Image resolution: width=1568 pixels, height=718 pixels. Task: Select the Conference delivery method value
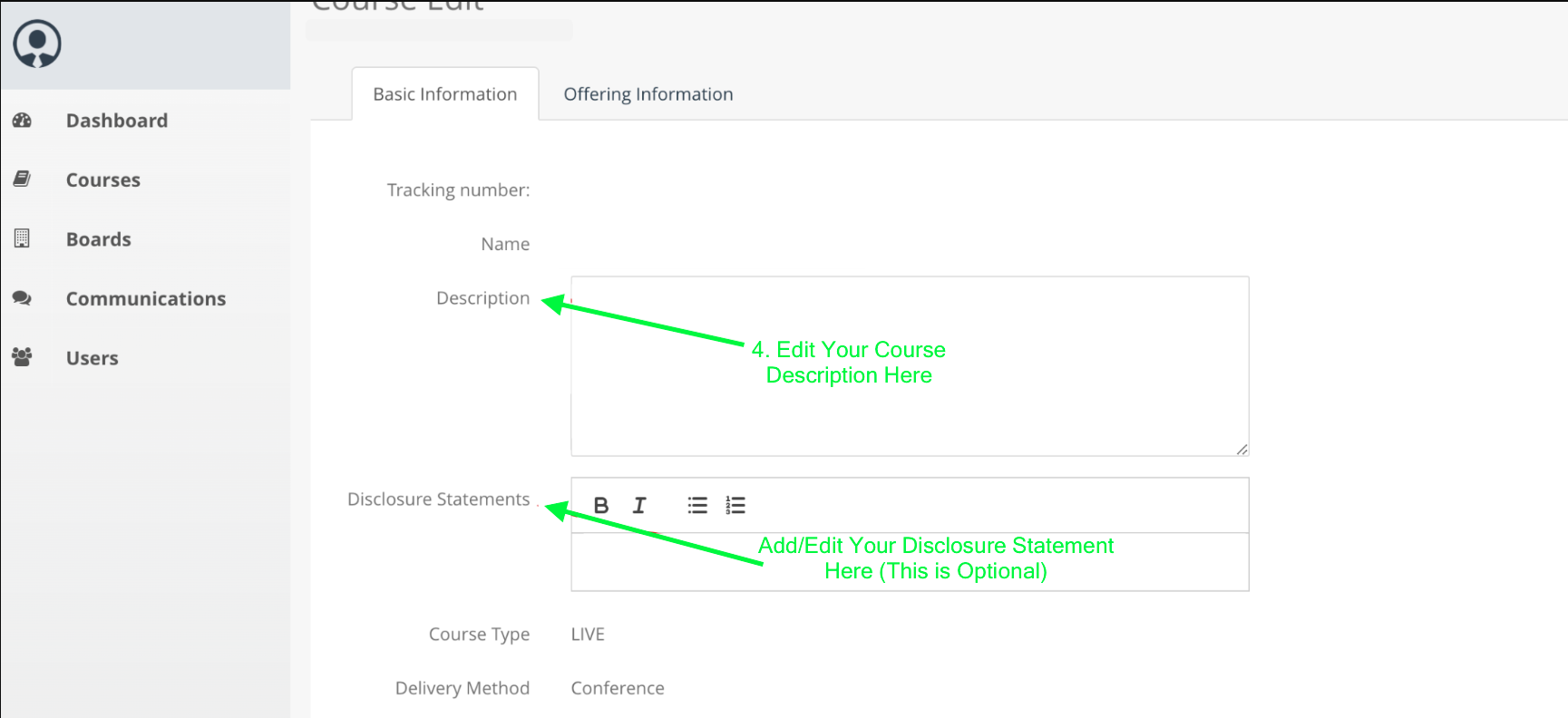click(618, 688)
